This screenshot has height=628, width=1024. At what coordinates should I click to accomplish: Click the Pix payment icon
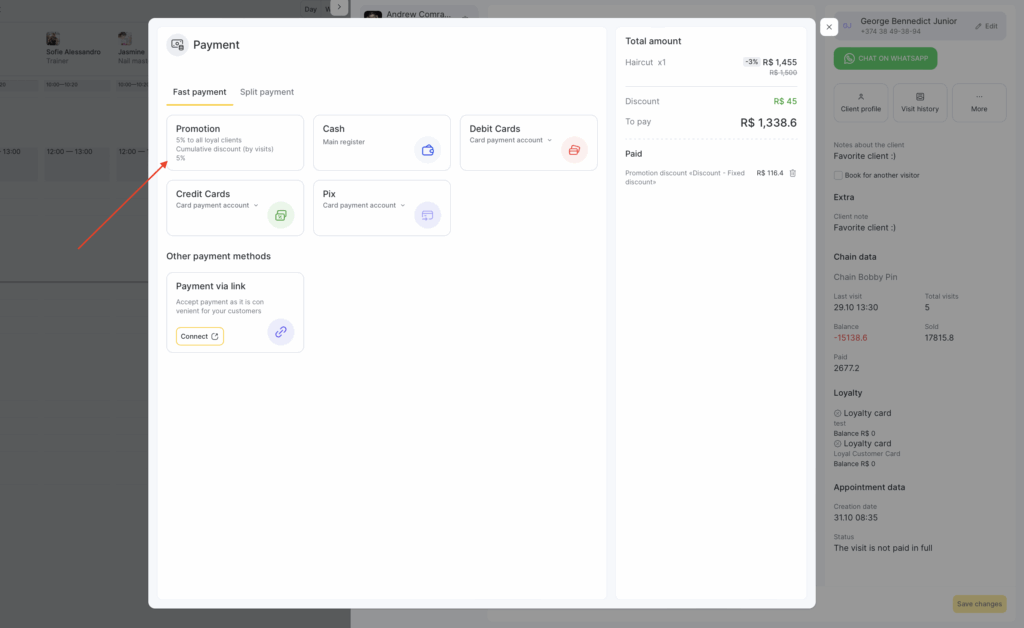click(428, 215)
